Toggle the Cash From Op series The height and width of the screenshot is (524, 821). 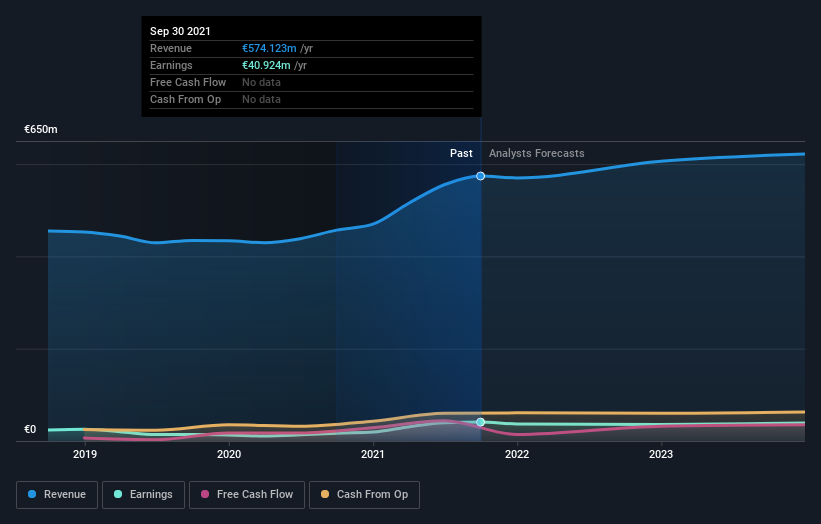click(364, 495)
